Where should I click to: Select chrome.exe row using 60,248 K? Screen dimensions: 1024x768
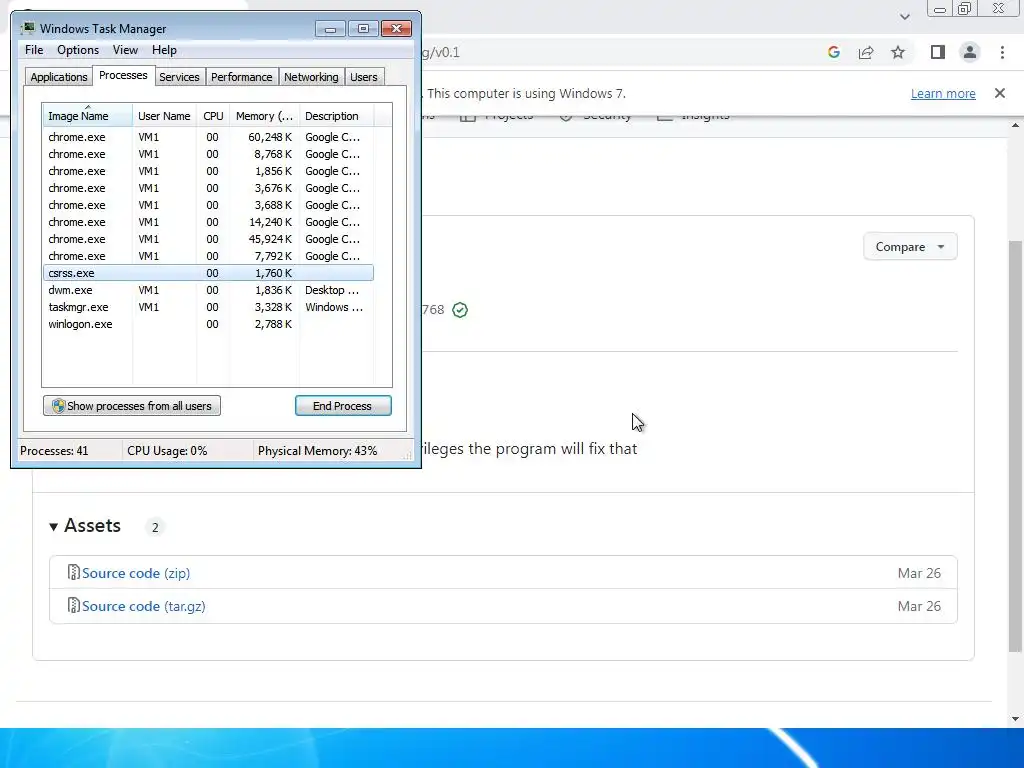pyautogui.click(x=208, y=137)
